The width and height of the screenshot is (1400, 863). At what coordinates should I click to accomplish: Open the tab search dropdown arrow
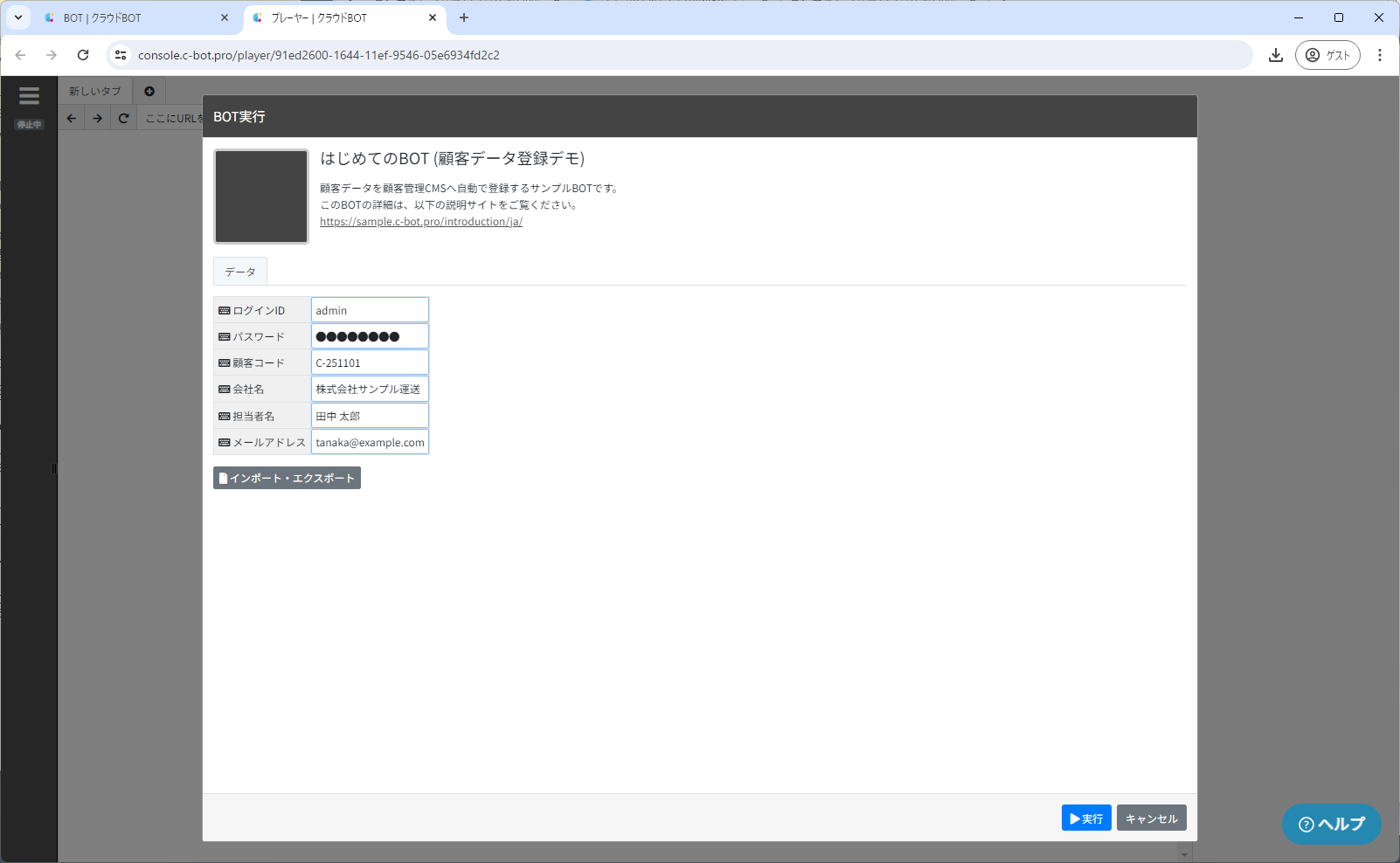pyautogui.click(x=18, y=17)
